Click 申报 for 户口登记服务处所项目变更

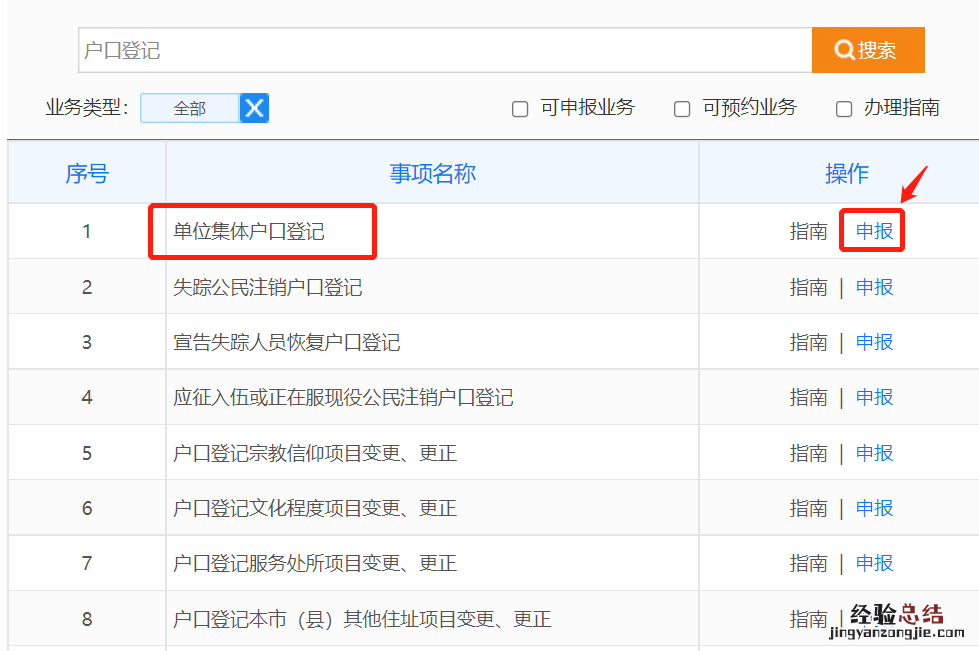coord(874,564)
